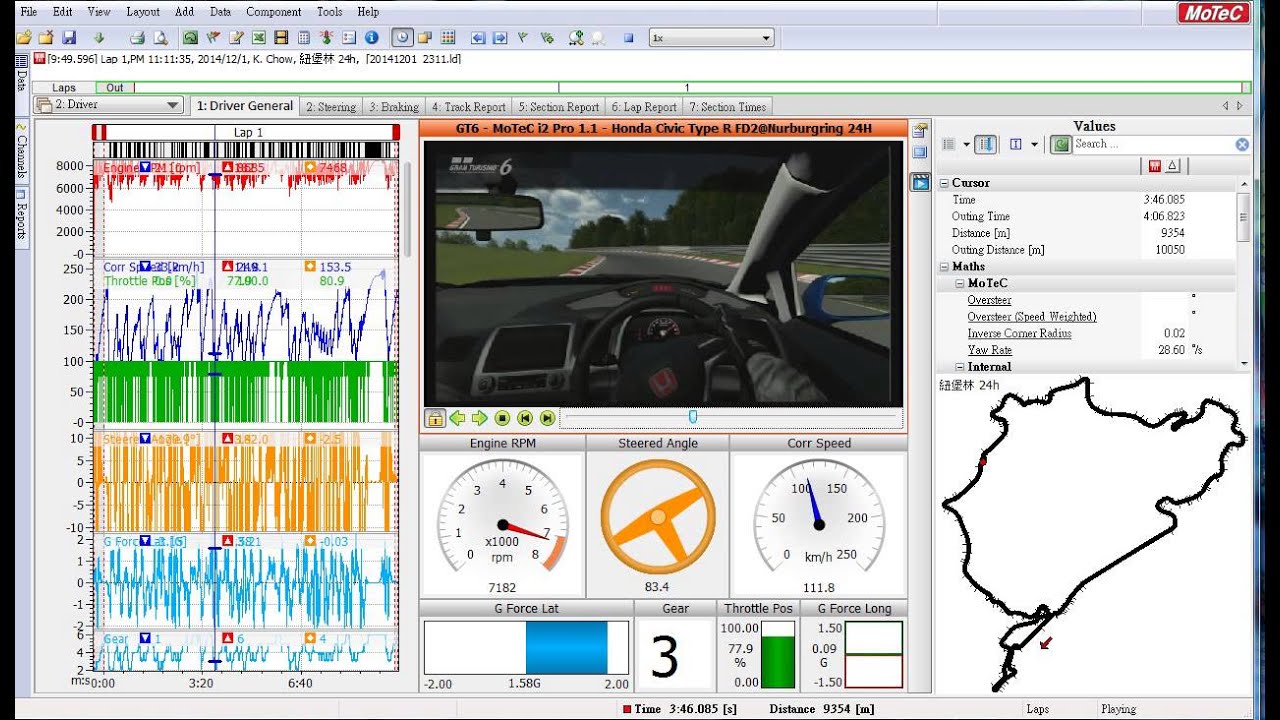Click the green refresh icon beside Search
This screenshot has height=720, width=1280.
(x=1061, y=144)
